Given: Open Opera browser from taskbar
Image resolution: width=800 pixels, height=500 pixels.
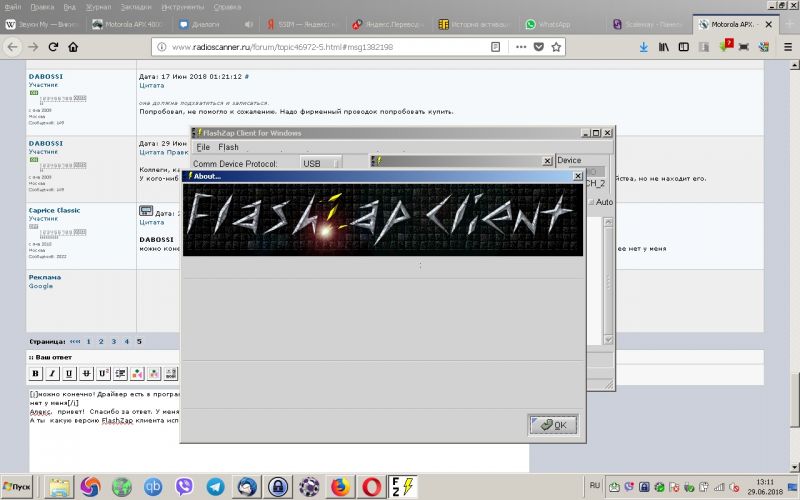Looking at the screenshot, I should click(x=371, y=487).
